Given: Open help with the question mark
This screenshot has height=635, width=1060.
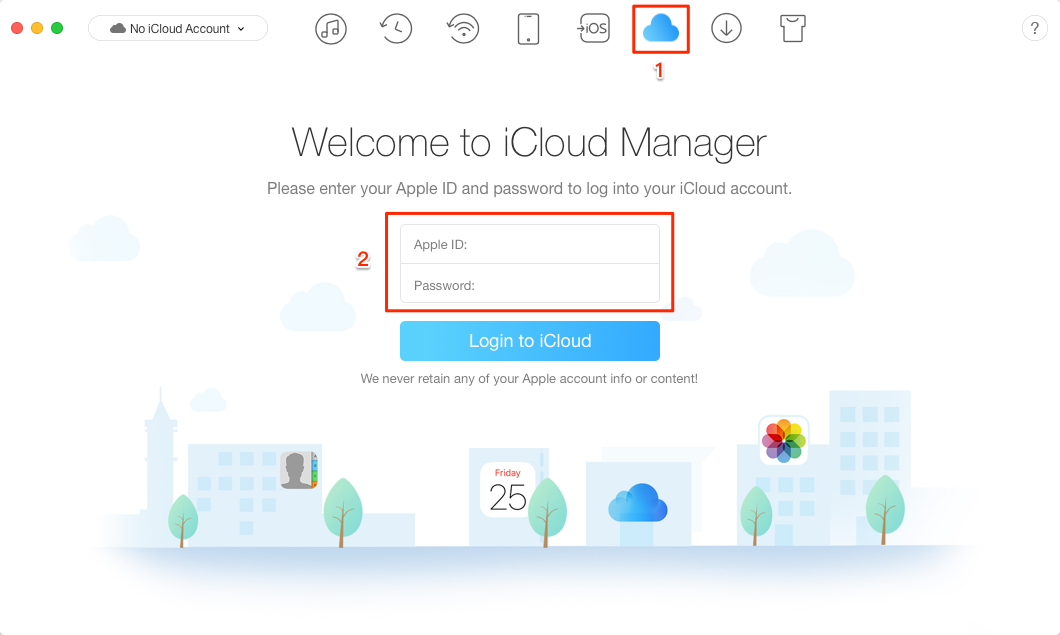Looking at the screenshot, I should [1034, 28].
